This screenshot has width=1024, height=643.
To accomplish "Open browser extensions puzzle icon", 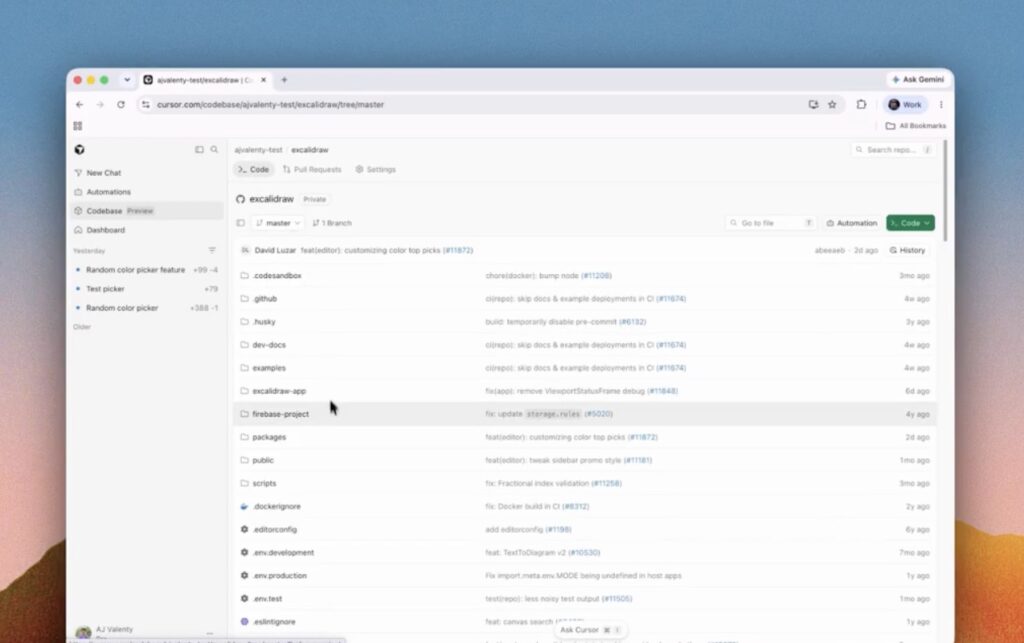I will [x=861, y=104].
